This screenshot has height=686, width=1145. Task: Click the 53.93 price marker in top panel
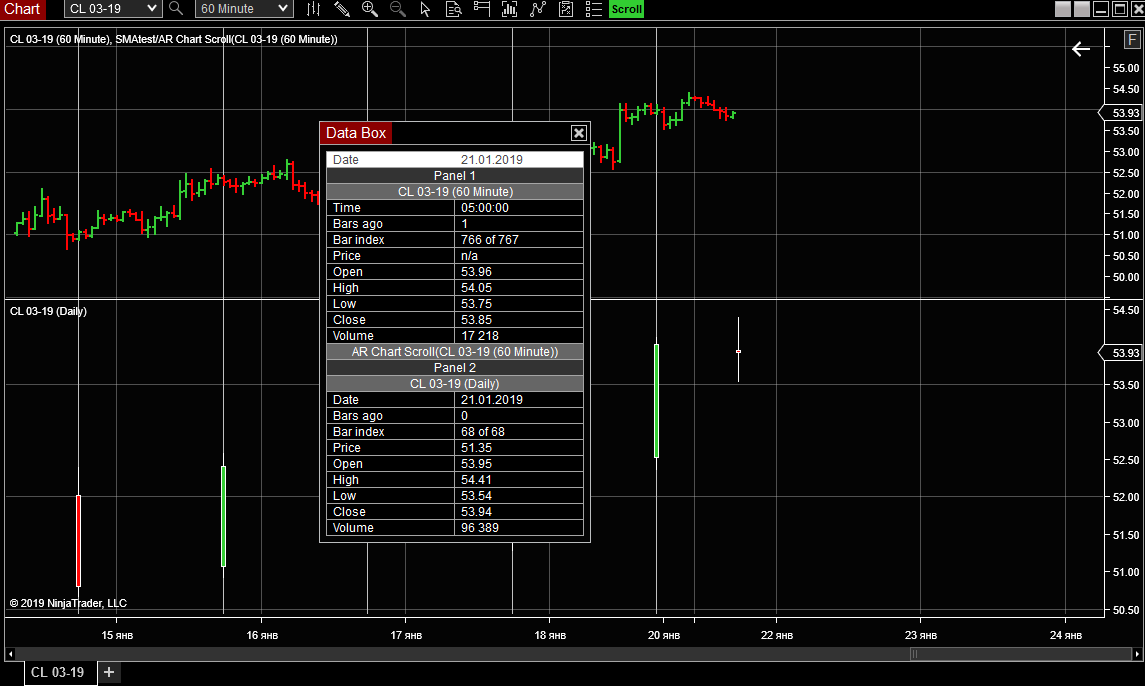click(1121, 113)
